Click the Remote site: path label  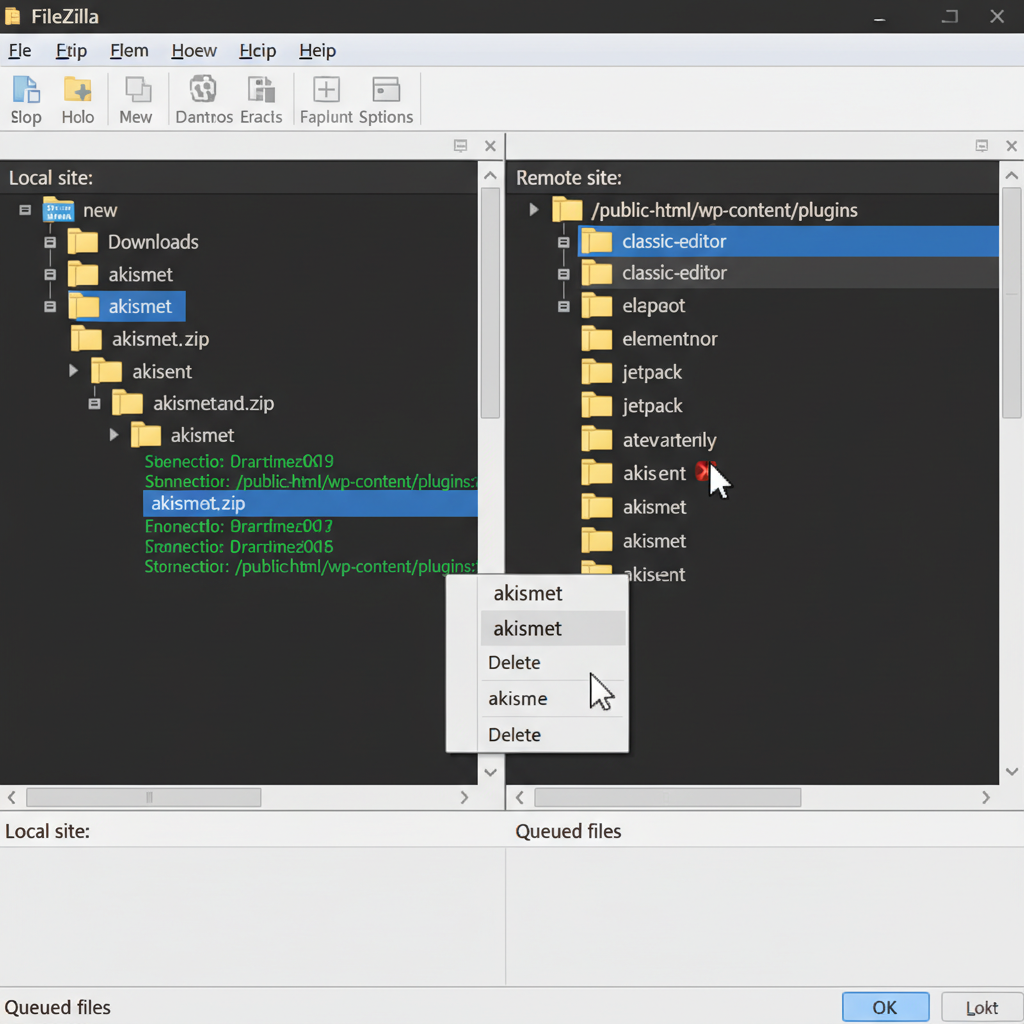pyautogui.click(x=569, y=178)
